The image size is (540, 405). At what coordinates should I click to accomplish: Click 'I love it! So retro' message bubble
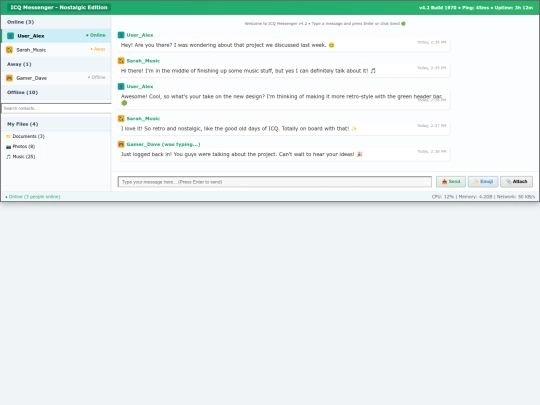283,129
